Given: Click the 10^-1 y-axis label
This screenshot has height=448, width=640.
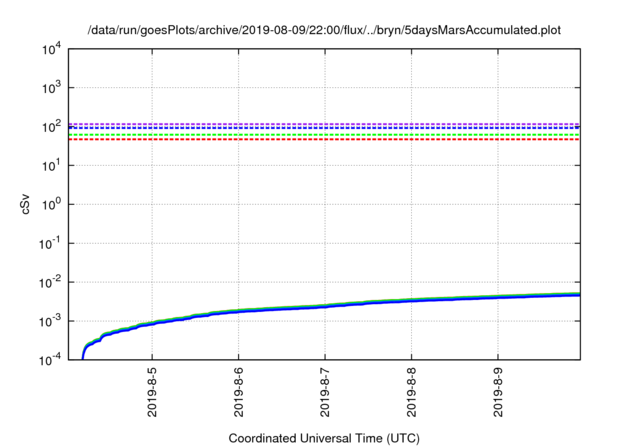Looking at the screenshot, I should [51, 243].
